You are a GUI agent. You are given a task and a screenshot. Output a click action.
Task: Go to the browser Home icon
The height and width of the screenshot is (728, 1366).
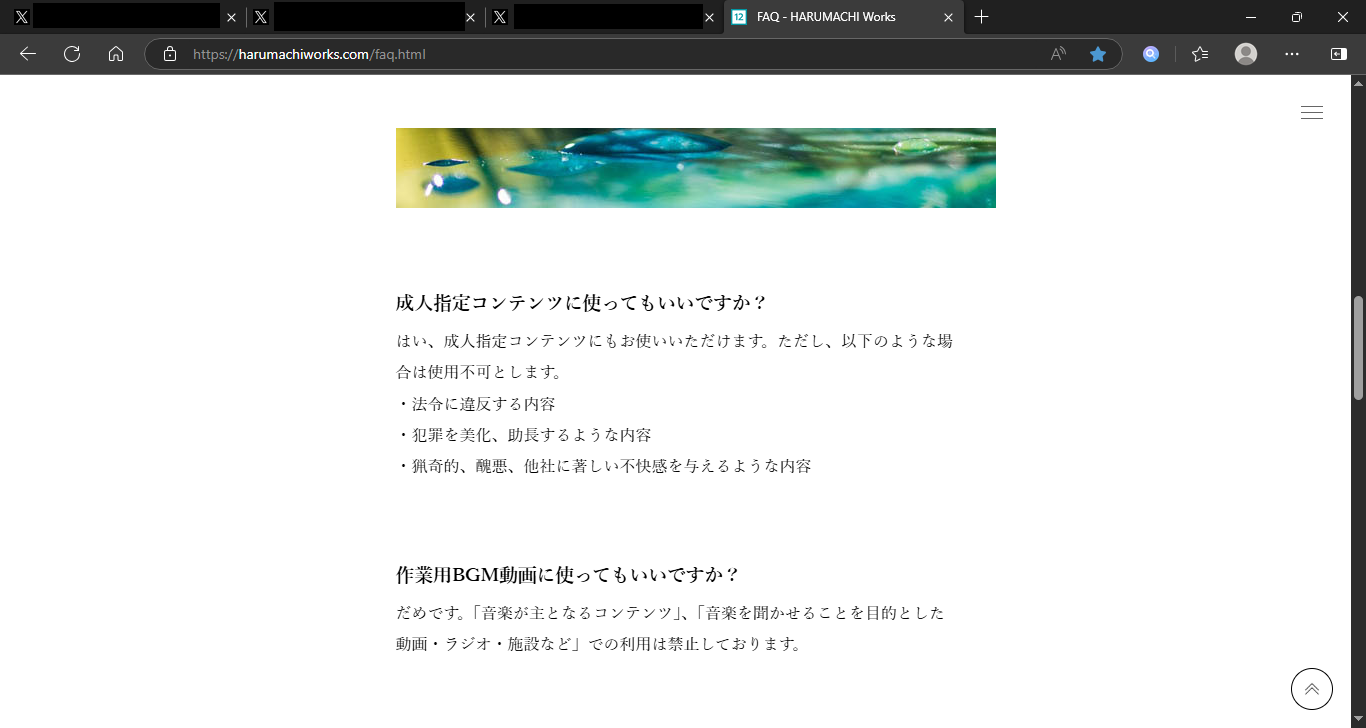tap(116, 54)
